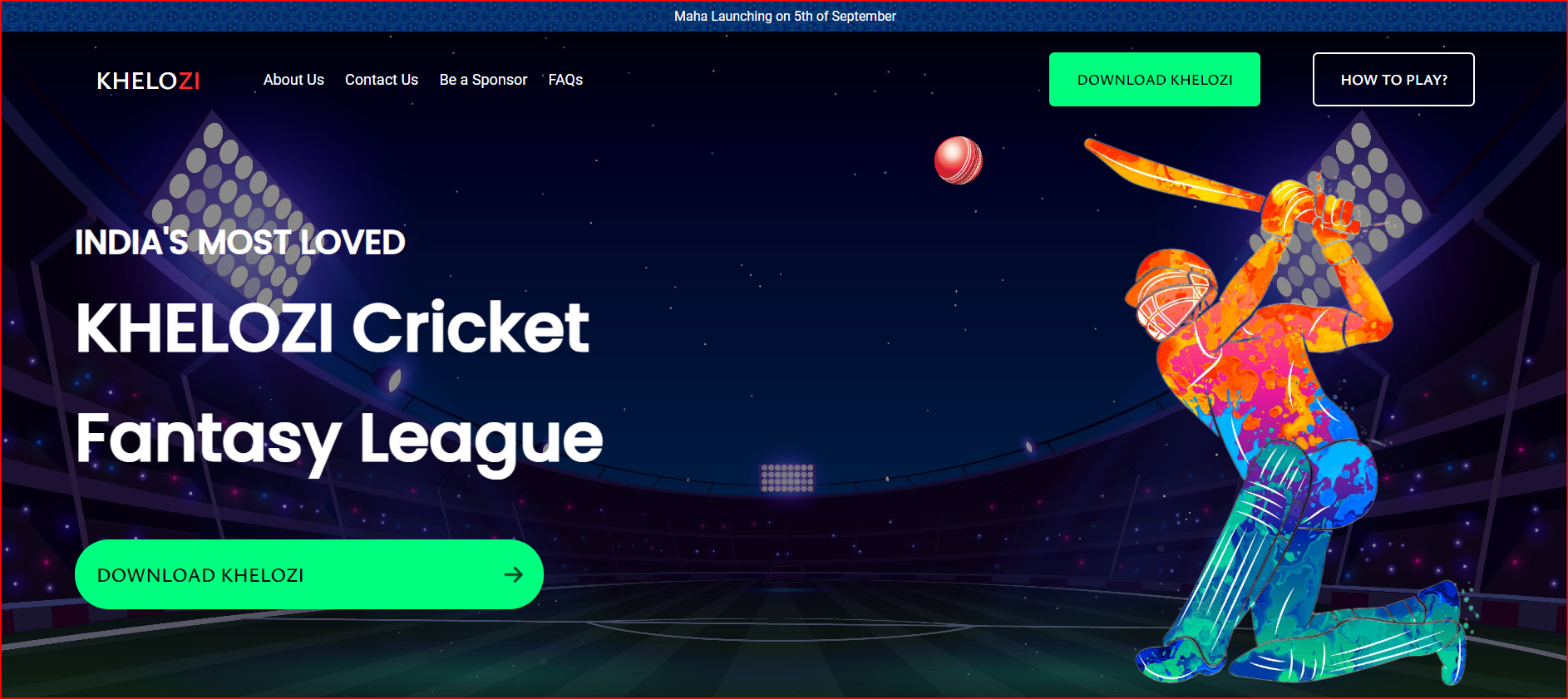Click the arrow icon in download button
This screenshot has width=1568, height=699.
[514, 574]
